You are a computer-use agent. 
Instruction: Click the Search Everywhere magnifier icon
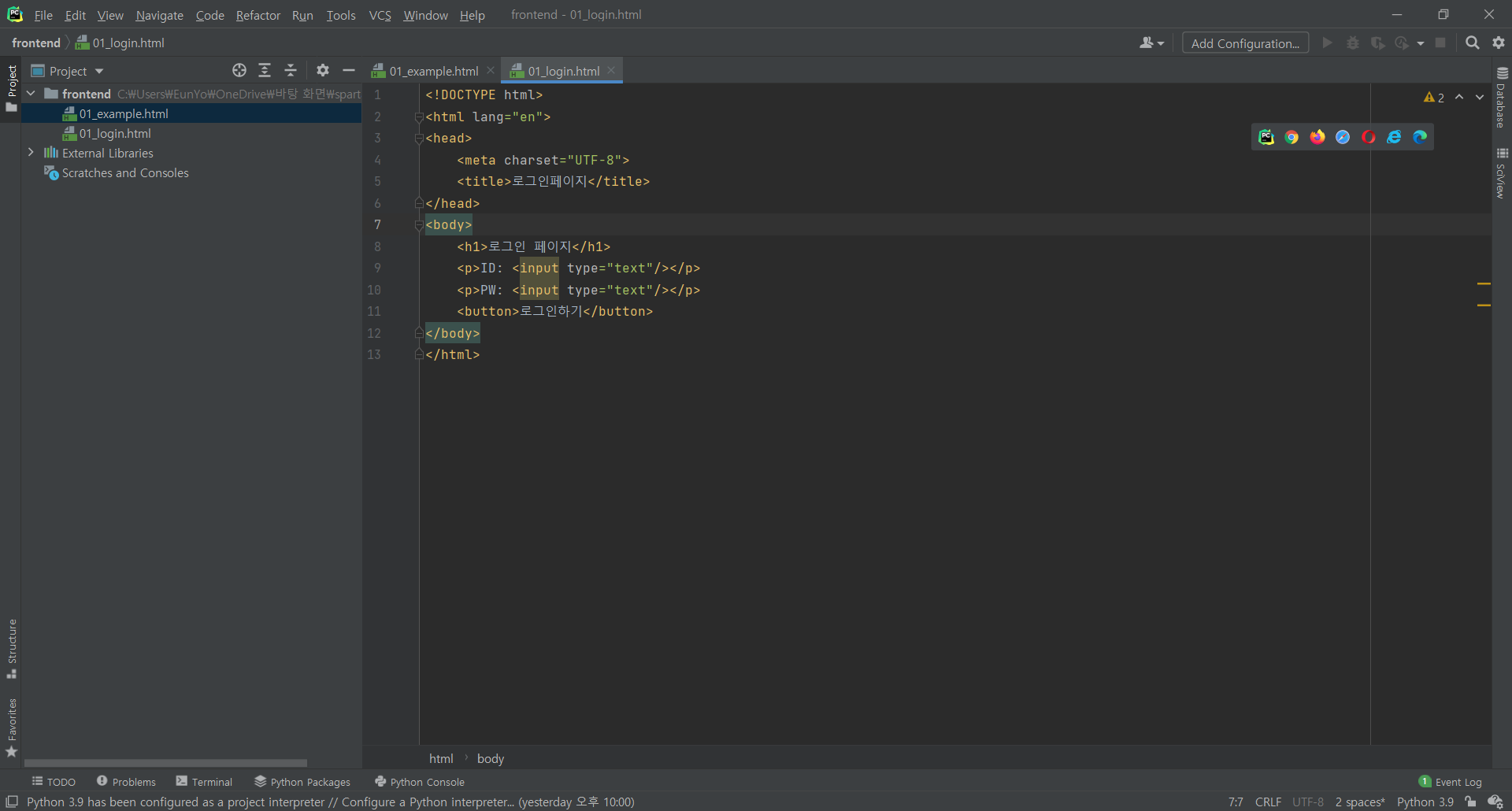point(1472,43)
